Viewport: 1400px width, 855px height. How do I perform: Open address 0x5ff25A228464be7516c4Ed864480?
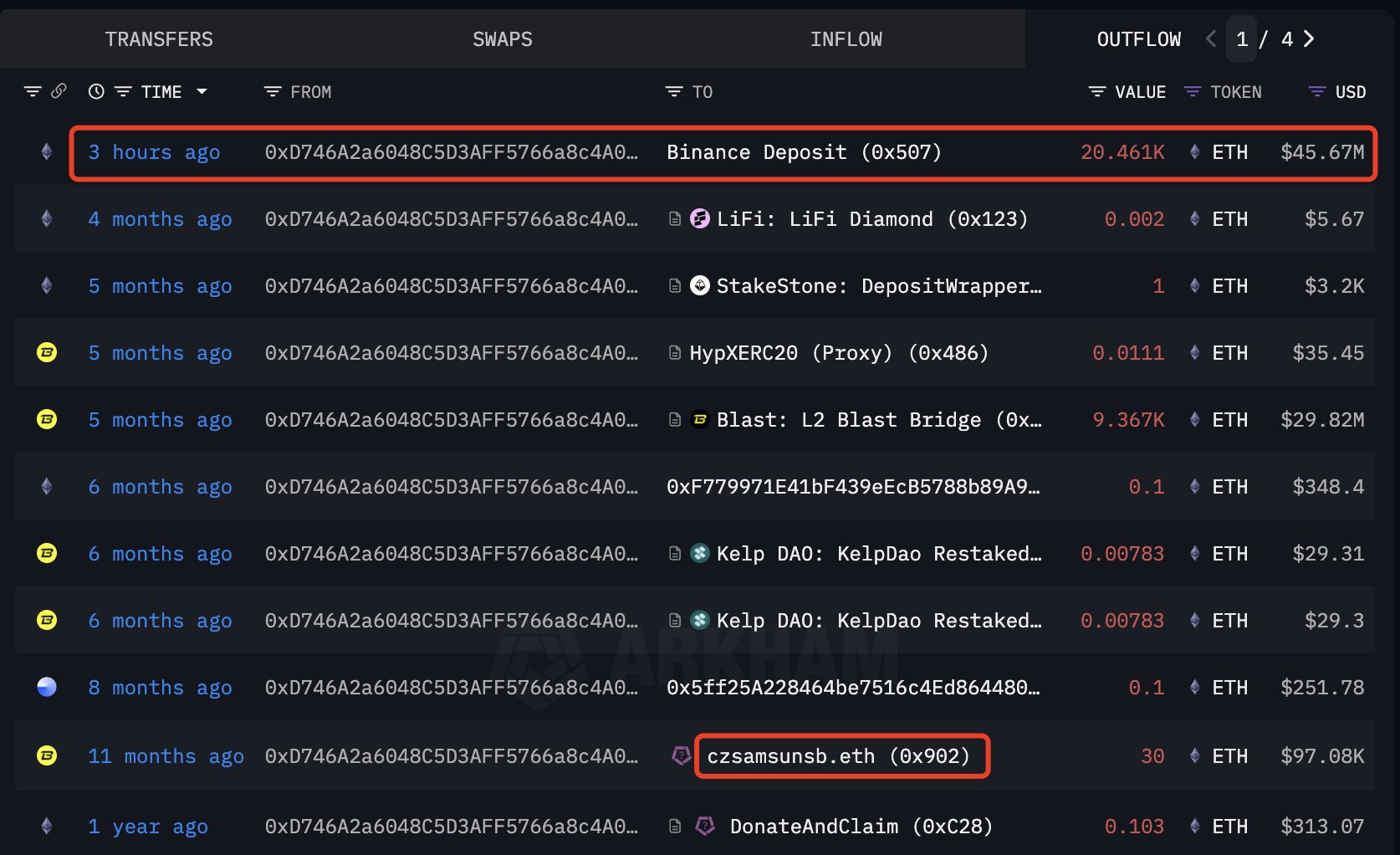(x=853, y=688)
